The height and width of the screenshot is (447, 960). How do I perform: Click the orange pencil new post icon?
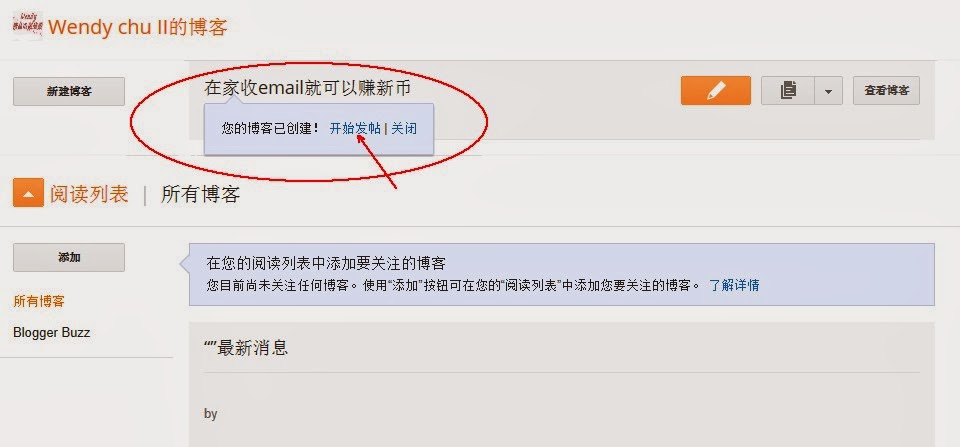[x=716, y=91]
